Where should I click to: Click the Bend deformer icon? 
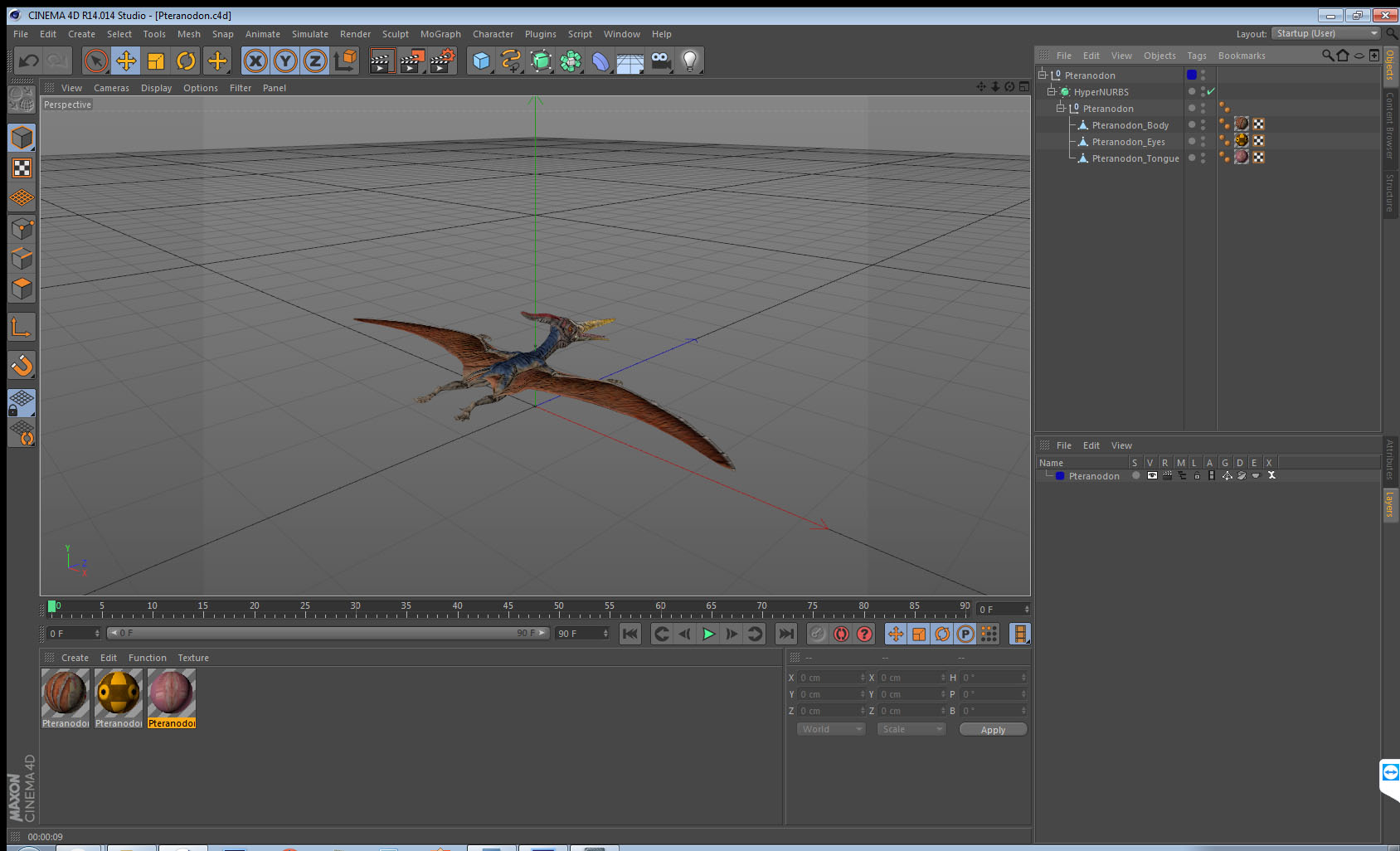click(600, 61)
